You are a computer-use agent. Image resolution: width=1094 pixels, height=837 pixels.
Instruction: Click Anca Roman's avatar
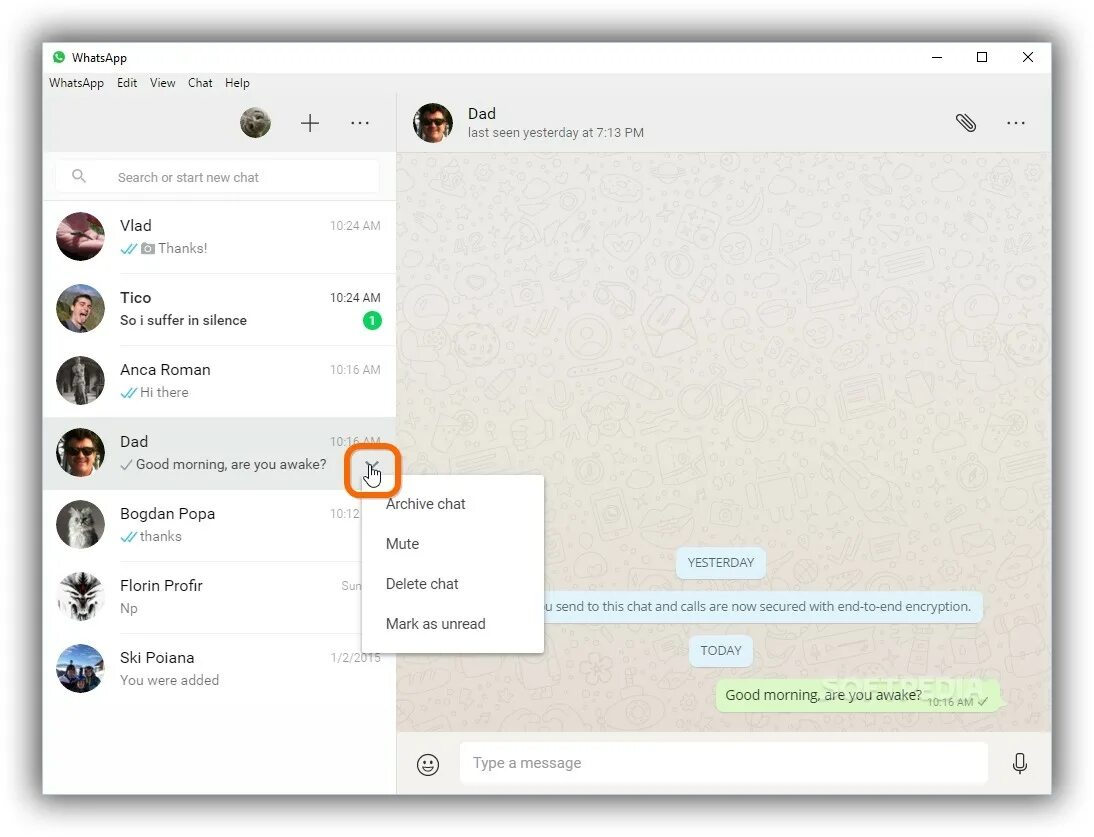pos(80,381)
